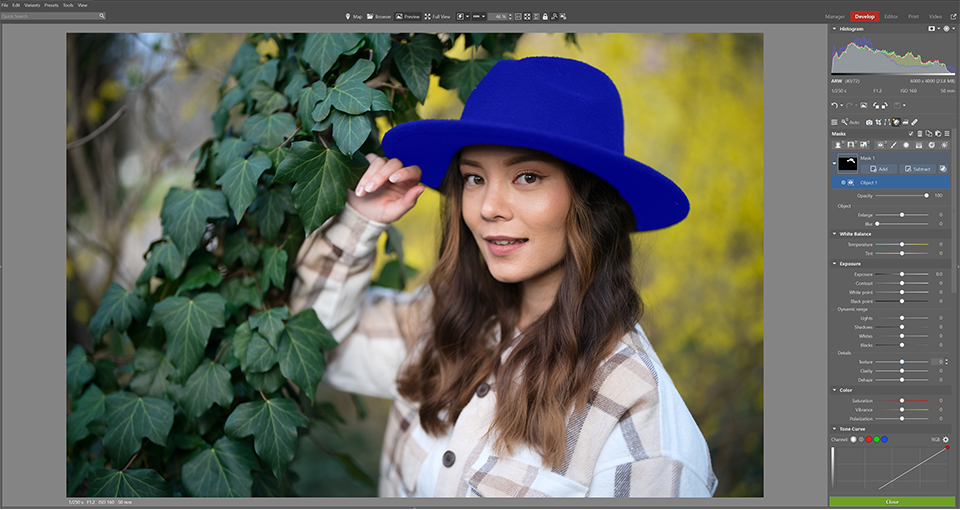Click the green Close button

pos(892,501)
